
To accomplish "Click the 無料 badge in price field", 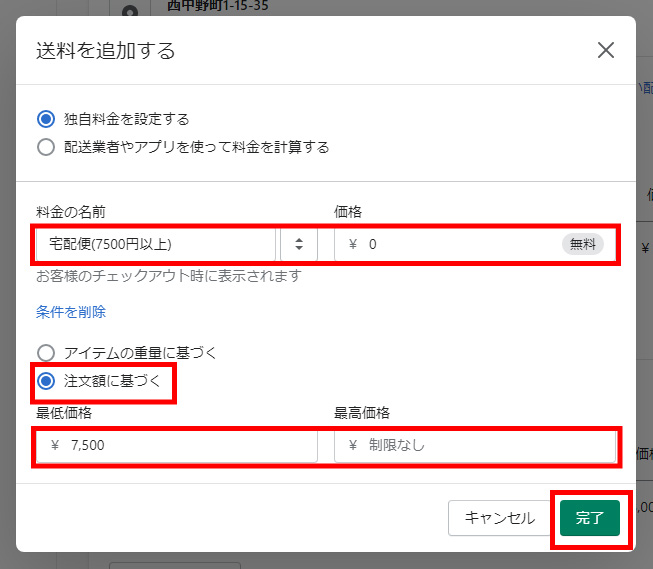I will [583, 244].
